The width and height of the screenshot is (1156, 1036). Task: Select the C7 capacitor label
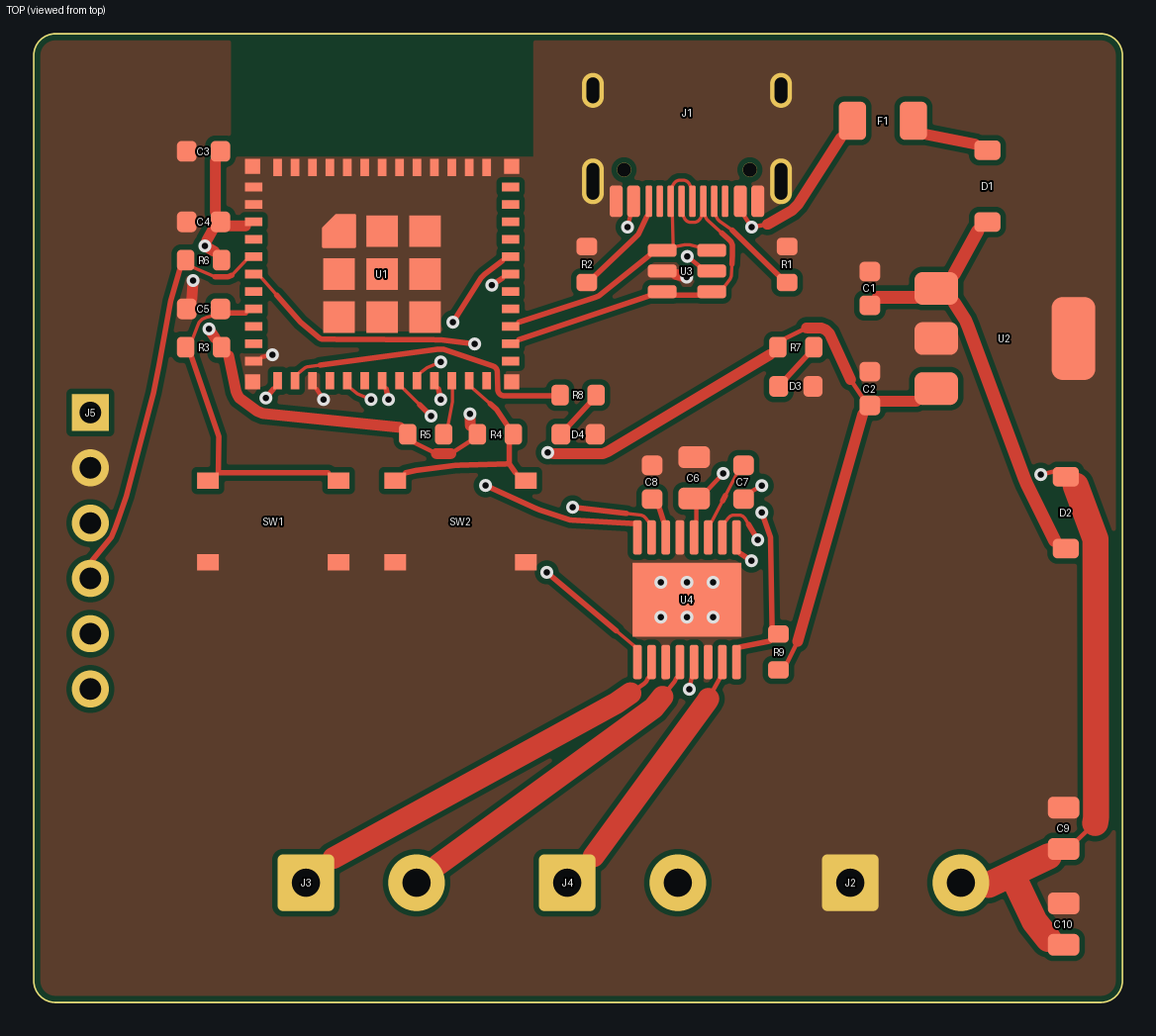[742, 482]
